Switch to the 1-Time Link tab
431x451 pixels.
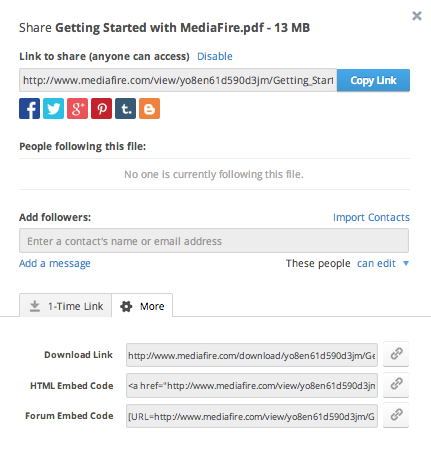tap(66, 306)
